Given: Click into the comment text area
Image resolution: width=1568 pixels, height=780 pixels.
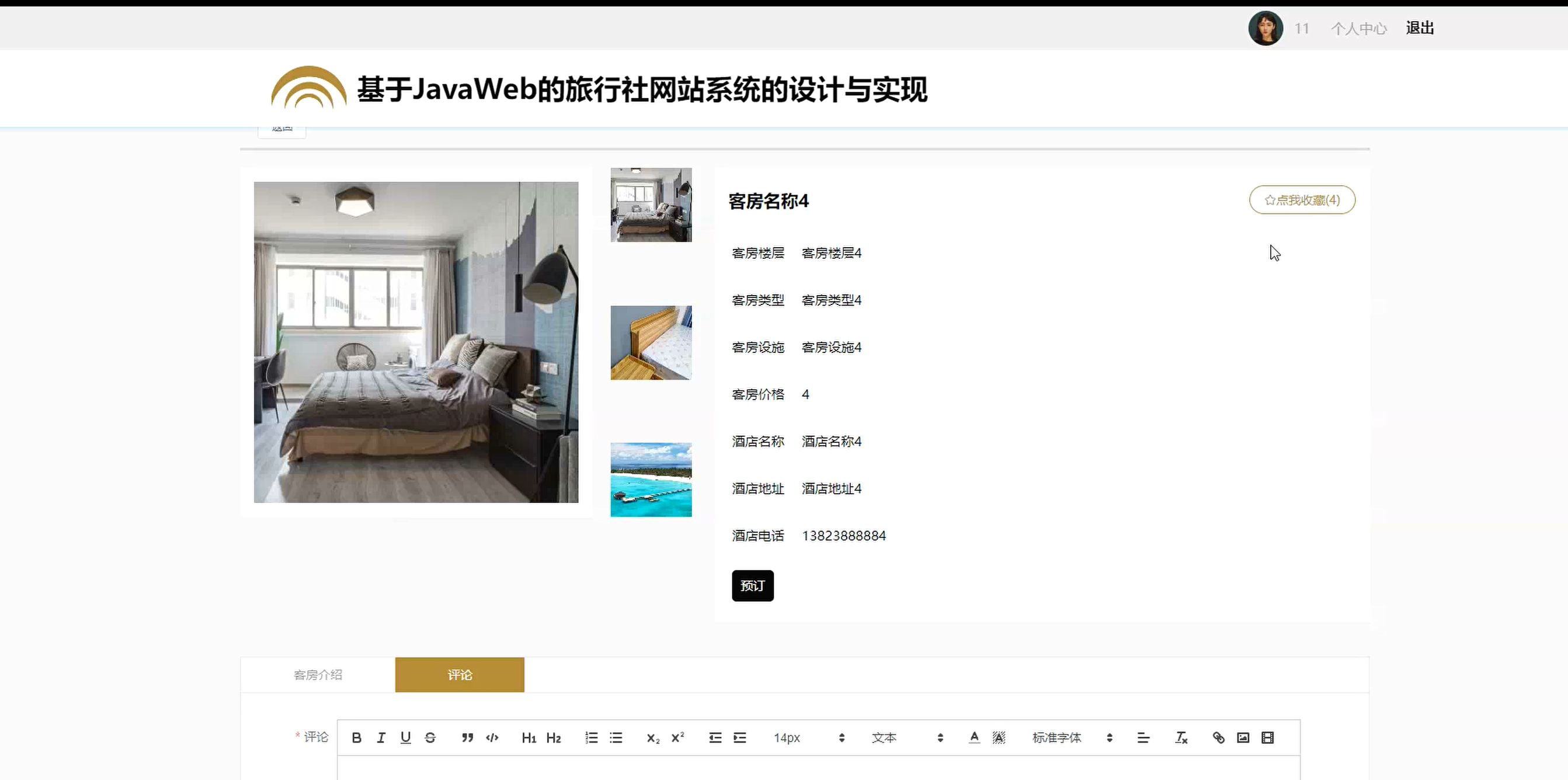Looking at the screenshot, I should pos(819,768).
